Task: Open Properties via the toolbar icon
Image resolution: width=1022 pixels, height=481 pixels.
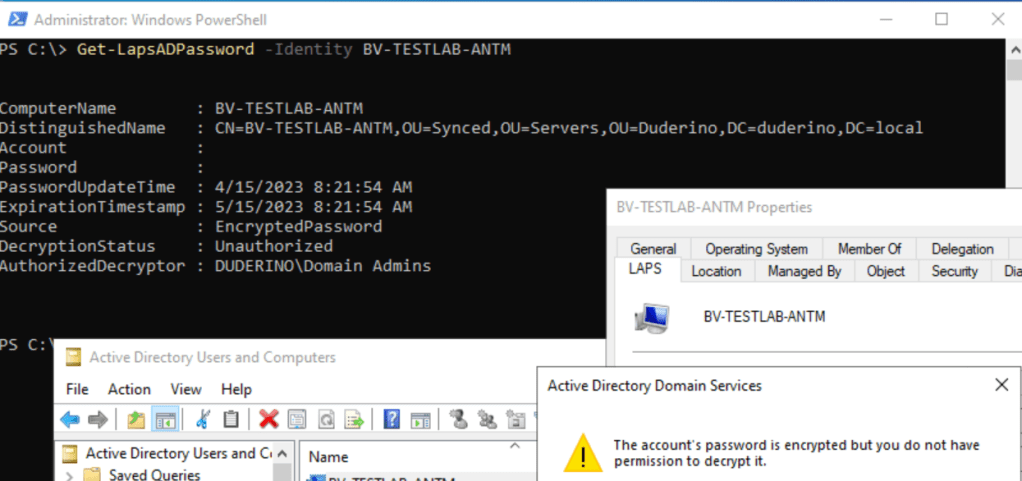Action: tap(298, 420)
